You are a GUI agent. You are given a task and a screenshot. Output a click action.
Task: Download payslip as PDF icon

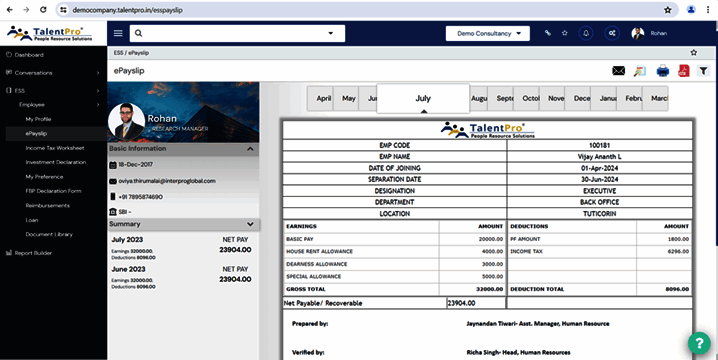(684, 71)
